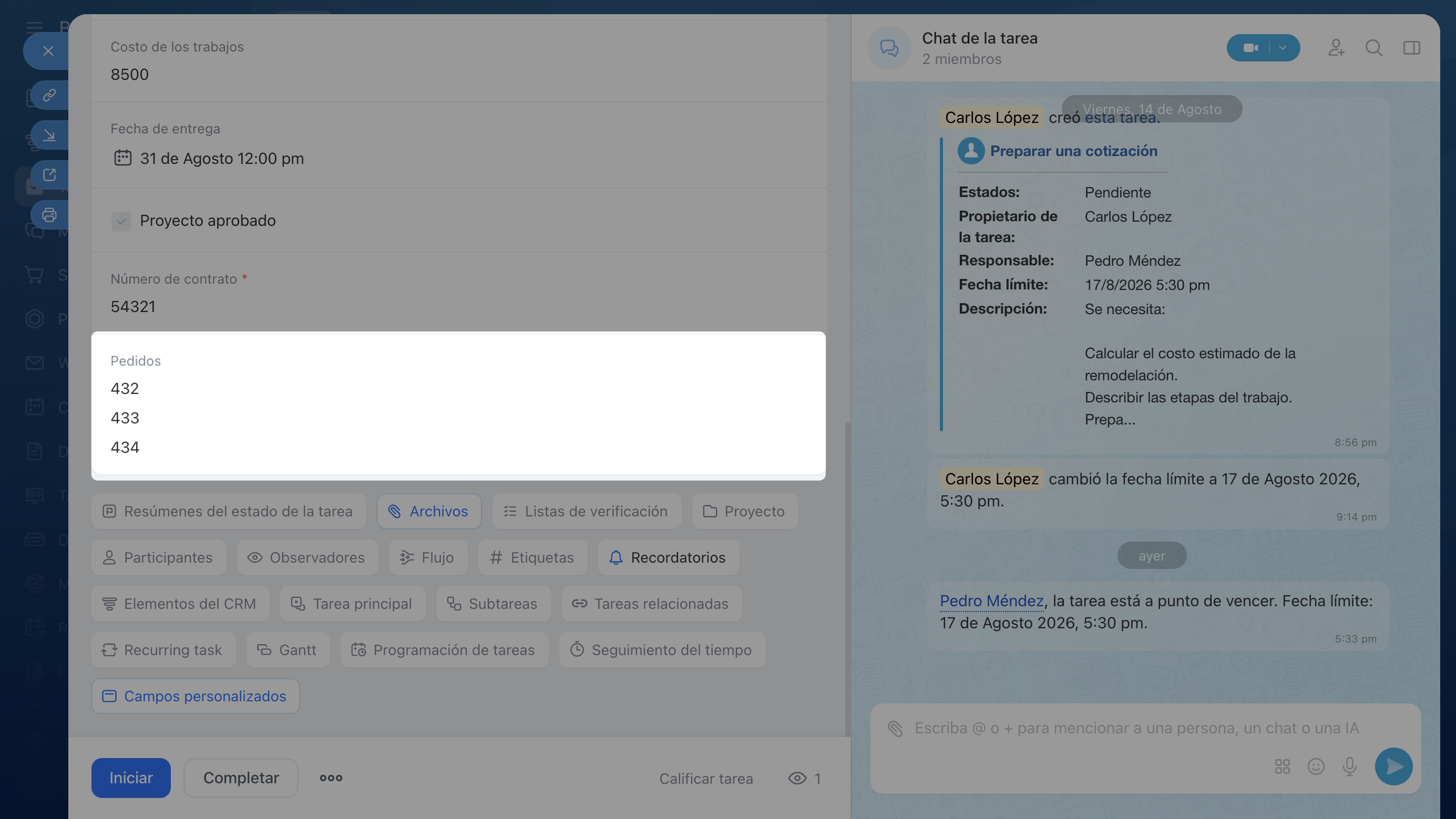Start a video call in the task chat
This screenshot has width=1456, height=819.
tap(1250, 48)
